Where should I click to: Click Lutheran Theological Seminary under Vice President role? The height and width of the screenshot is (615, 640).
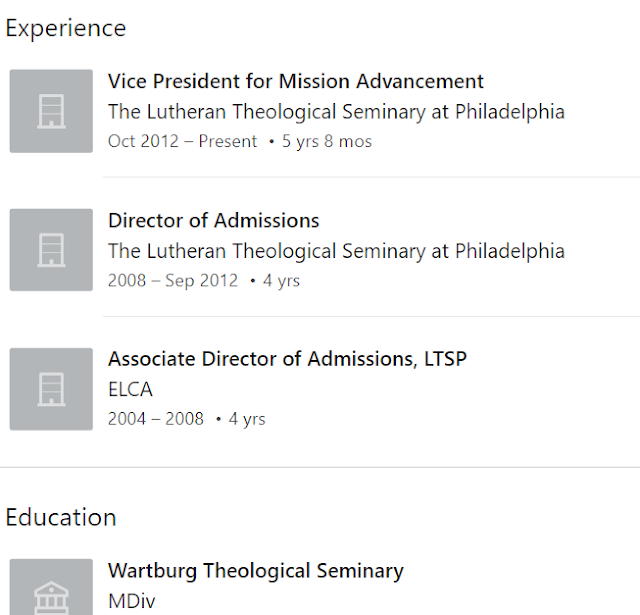[x=336, y=112]
